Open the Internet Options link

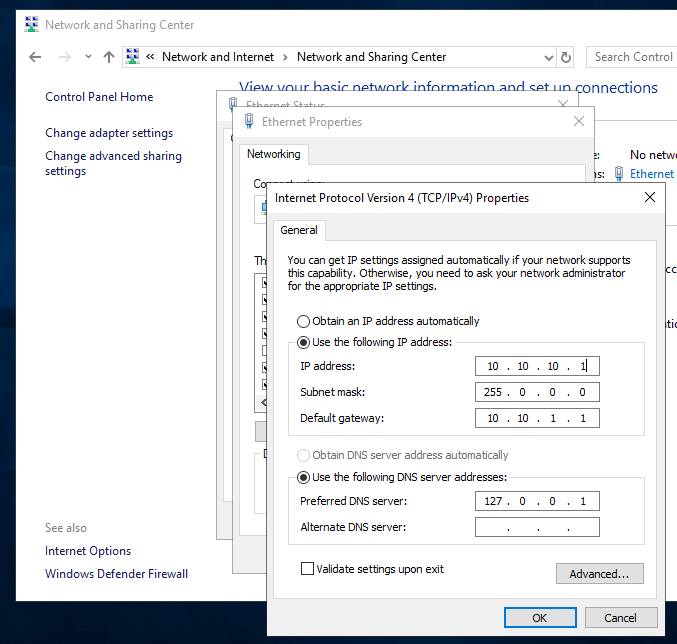(88, 551)
